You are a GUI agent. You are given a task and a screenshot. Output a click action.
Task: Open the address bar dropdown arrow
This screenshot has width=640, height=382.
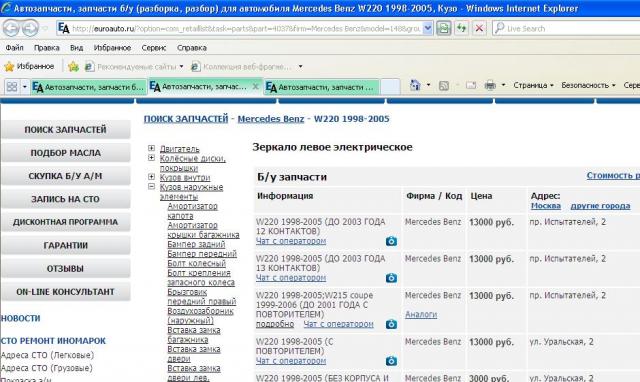click(427, 28)
